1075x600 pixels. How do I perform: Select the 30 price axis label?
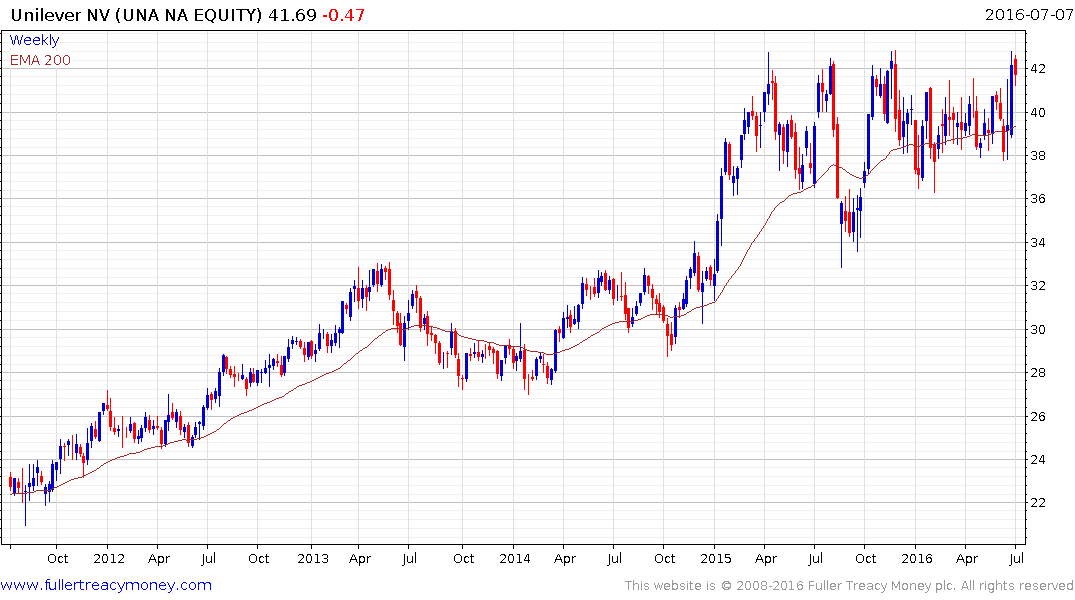click(x=1038, y=330)
